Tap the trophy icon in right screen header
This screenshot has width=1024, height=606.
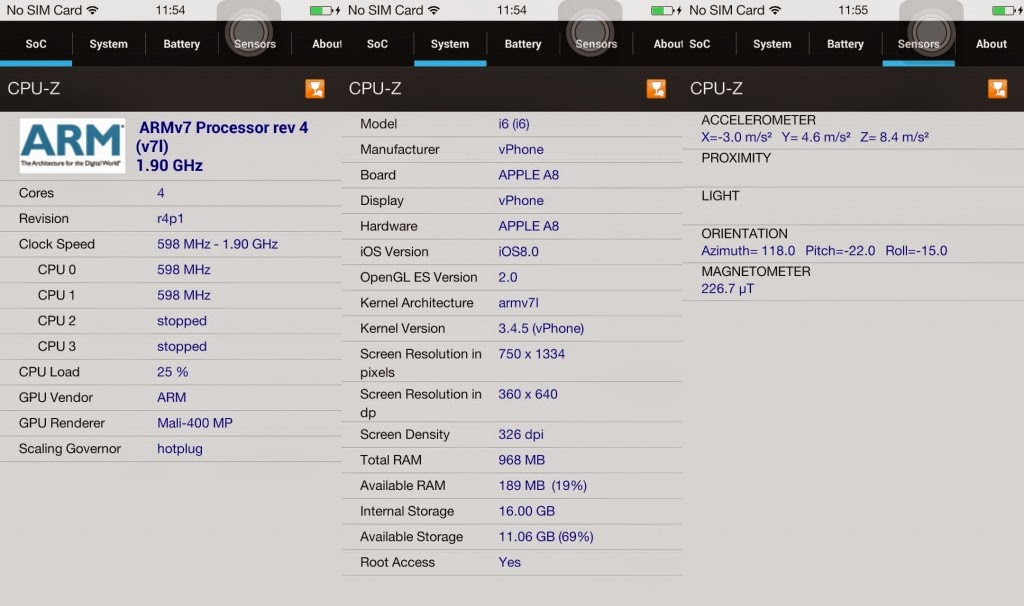click(997, 89)
